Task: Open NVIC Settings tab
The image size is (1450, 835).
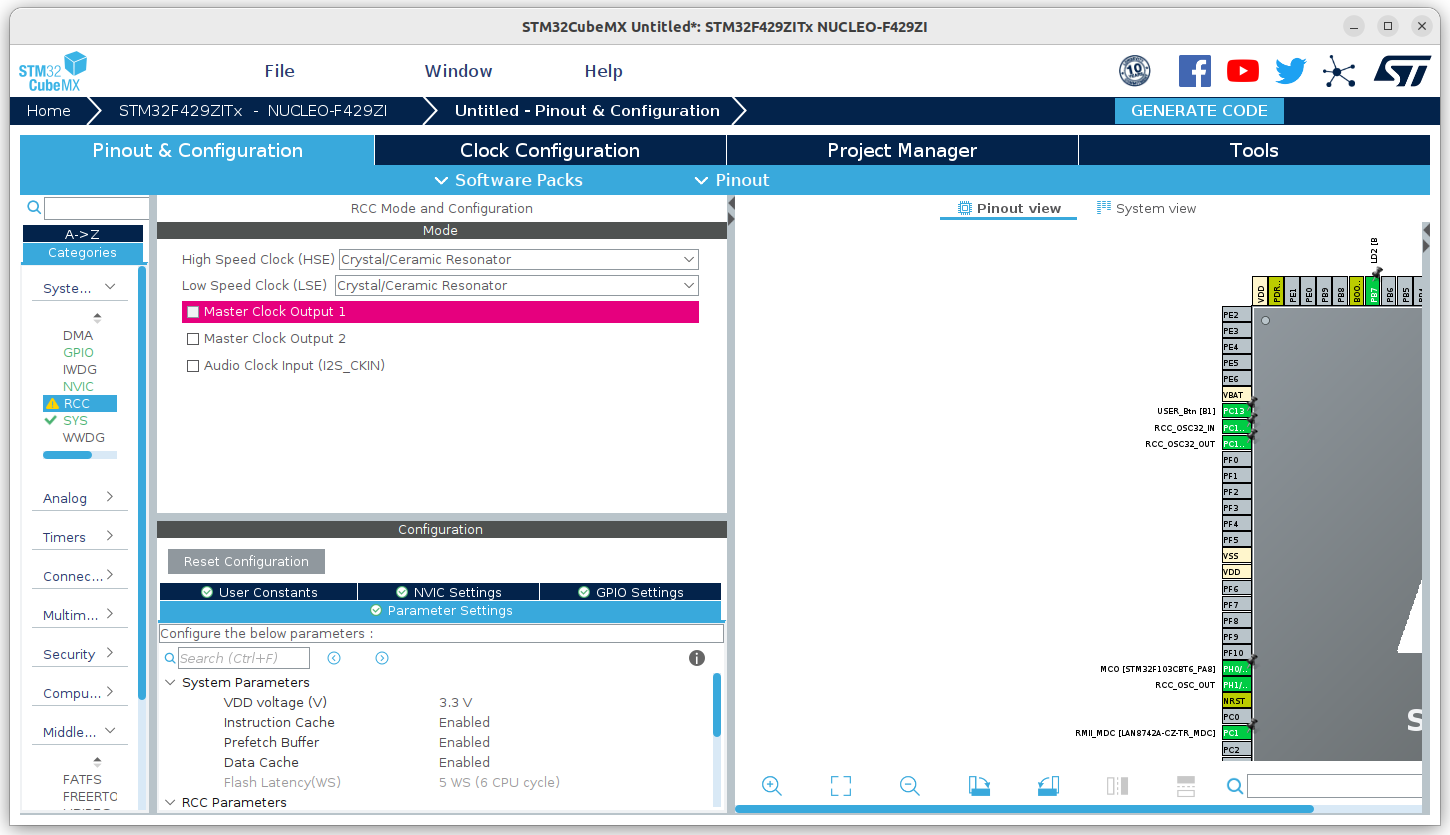Action: (x=448, y=592)
